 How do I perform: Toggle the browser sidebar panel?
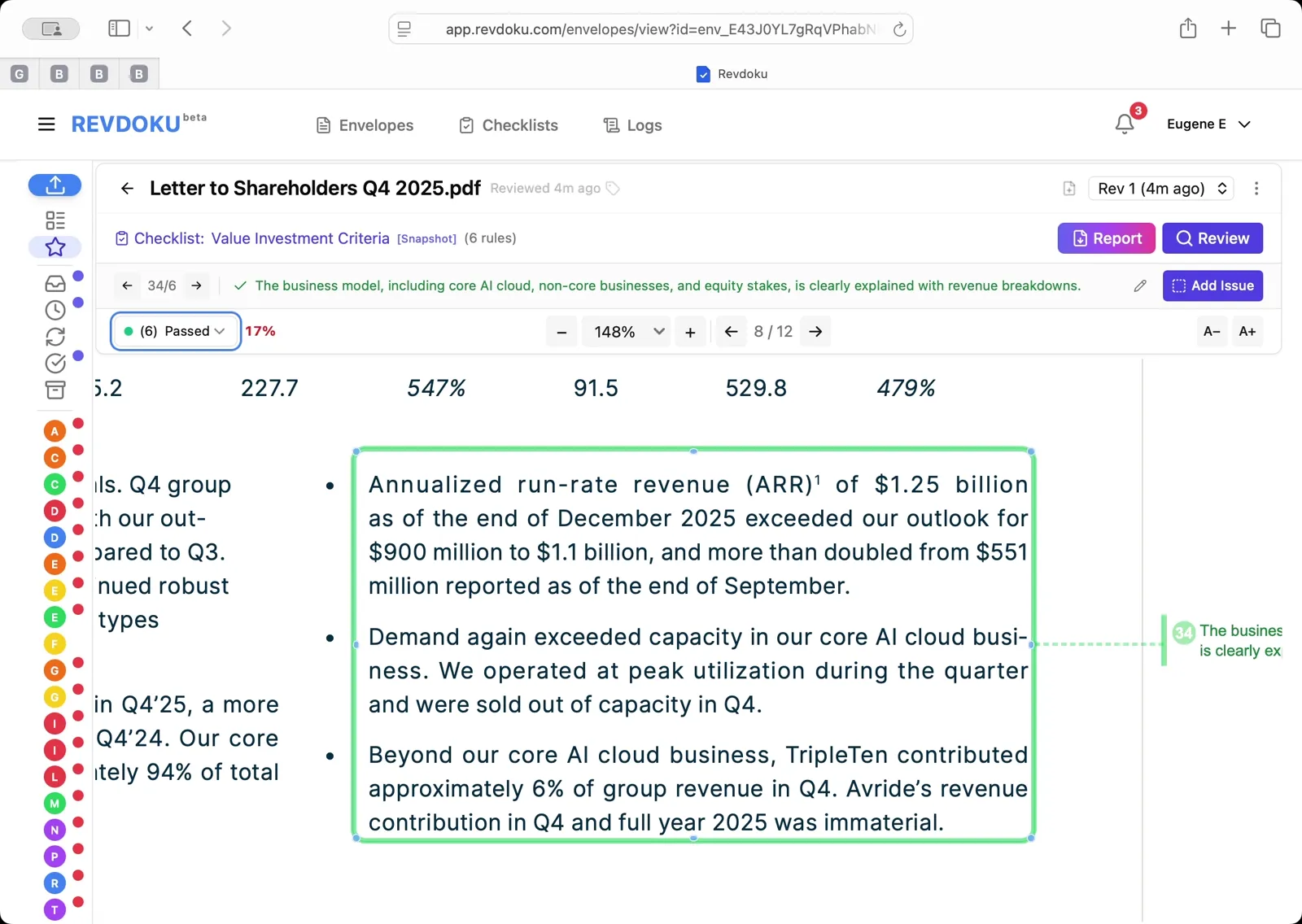click(119, 28)
